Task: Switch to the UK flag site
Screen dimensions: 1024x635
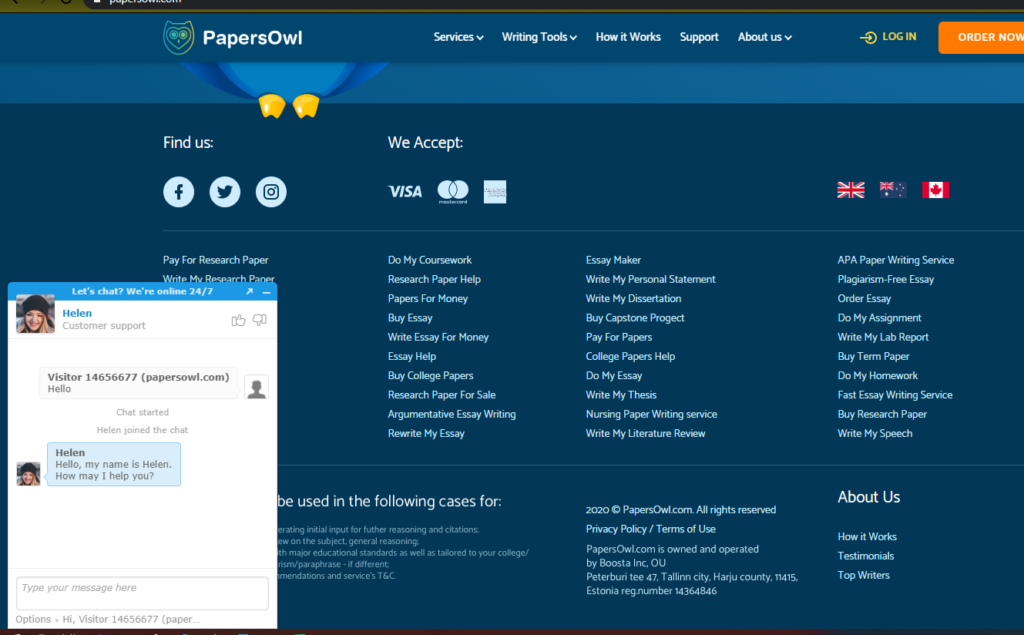Action: (851, 190)
